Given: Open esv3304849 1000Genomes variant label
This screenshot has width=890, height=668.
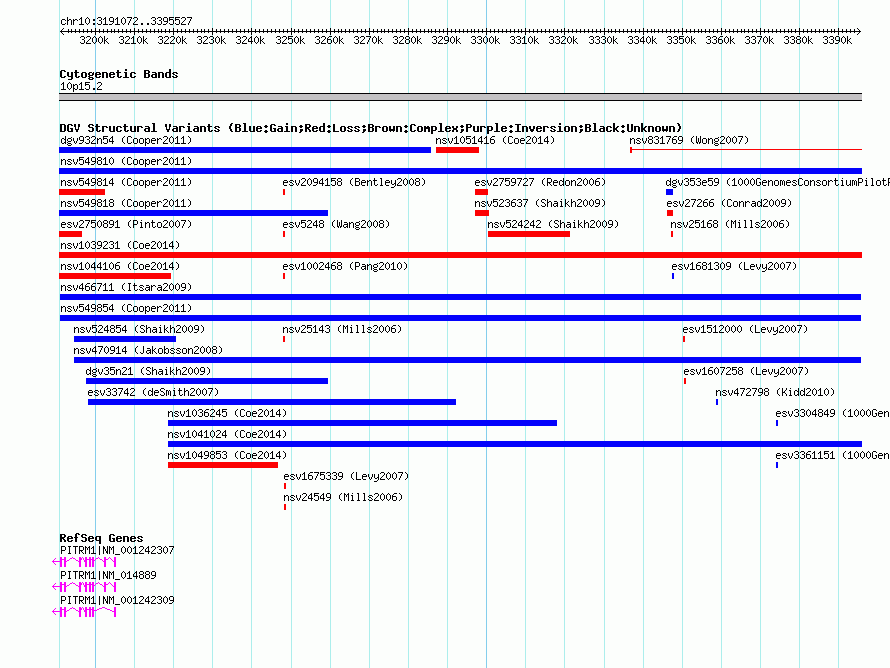Looking at the screenshot, I should pyautogui.click(x=832, y=413).
